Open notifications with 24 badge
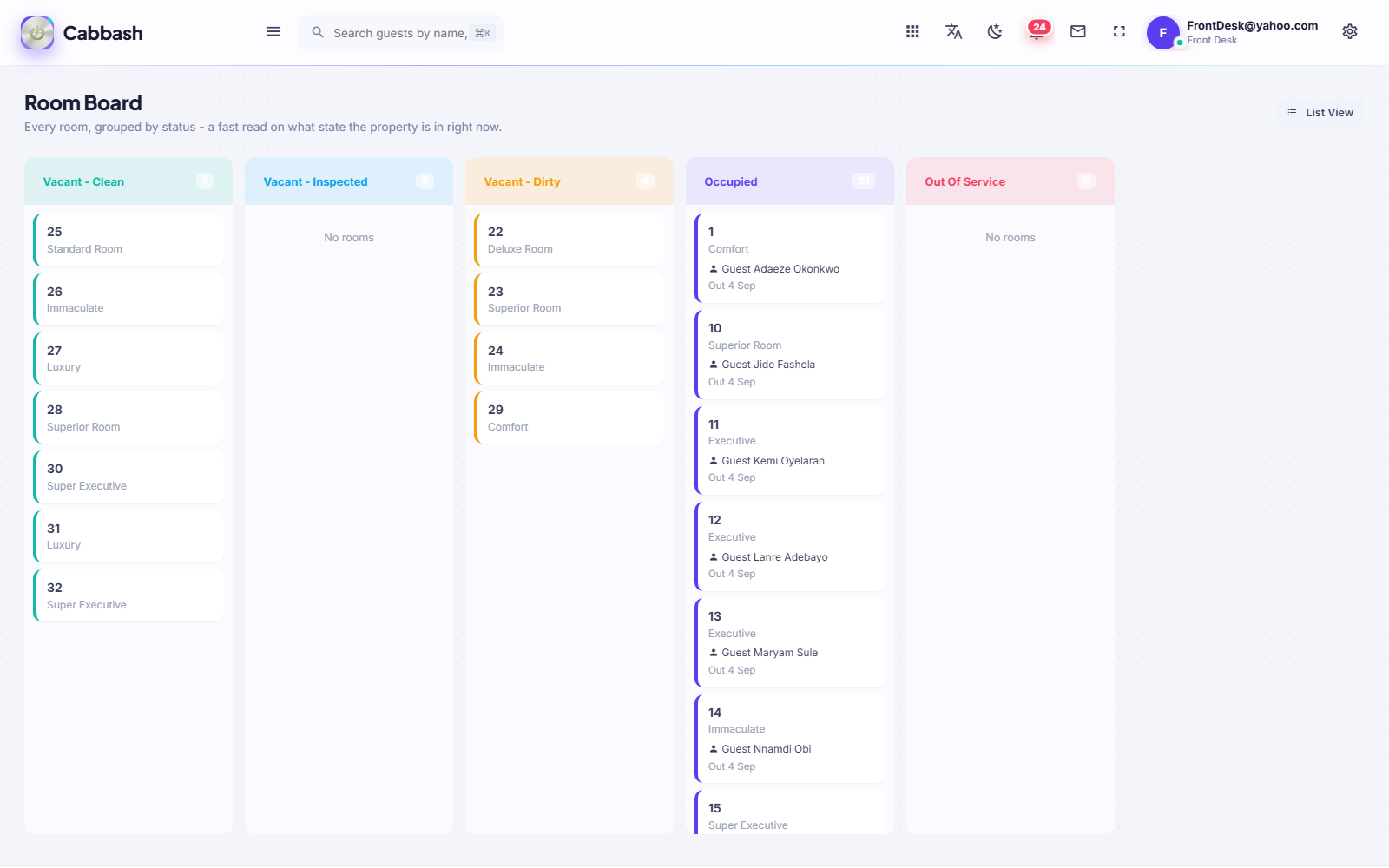This screenshot has width=1389, height=868. [1037, 32]
